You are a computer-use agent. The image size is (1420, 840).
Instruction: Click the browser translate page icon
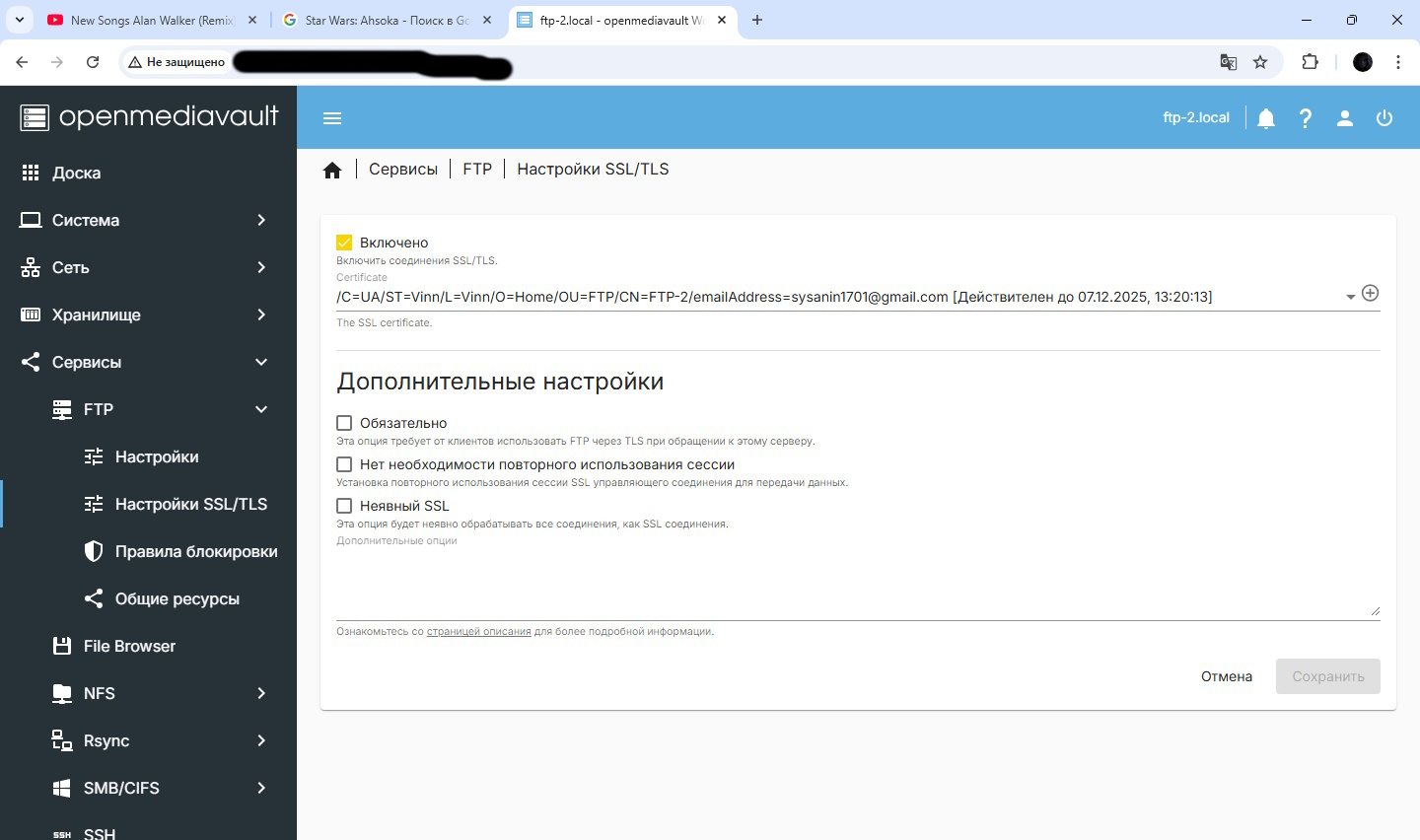[x=1228, y=62]
